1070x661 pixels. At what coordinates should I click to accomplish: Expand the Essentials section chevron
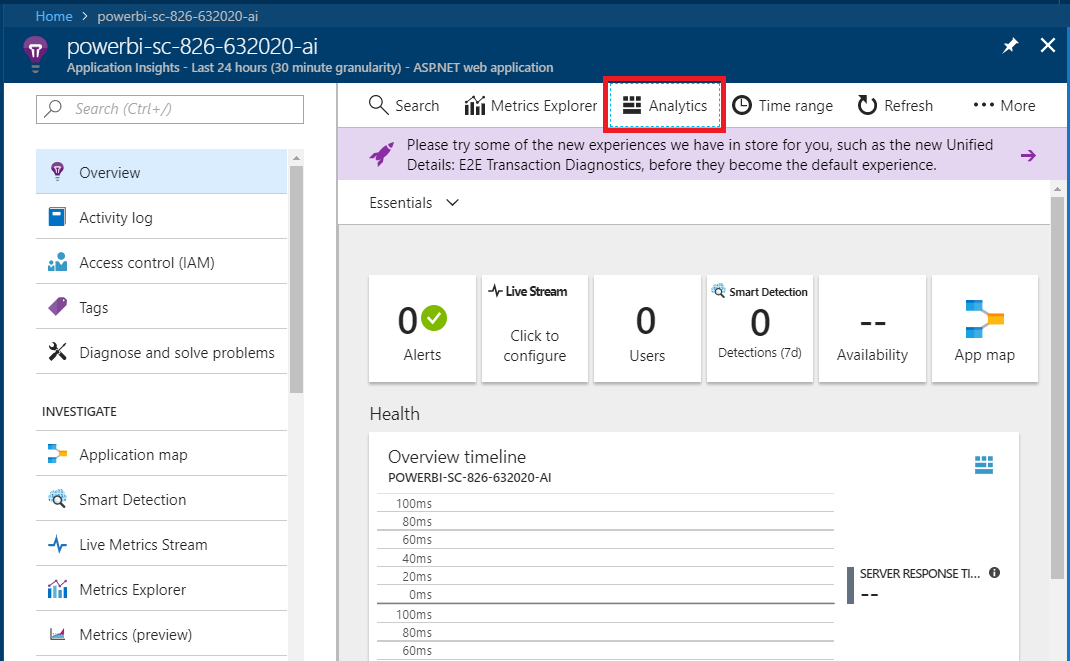click(x=452, y=203)
